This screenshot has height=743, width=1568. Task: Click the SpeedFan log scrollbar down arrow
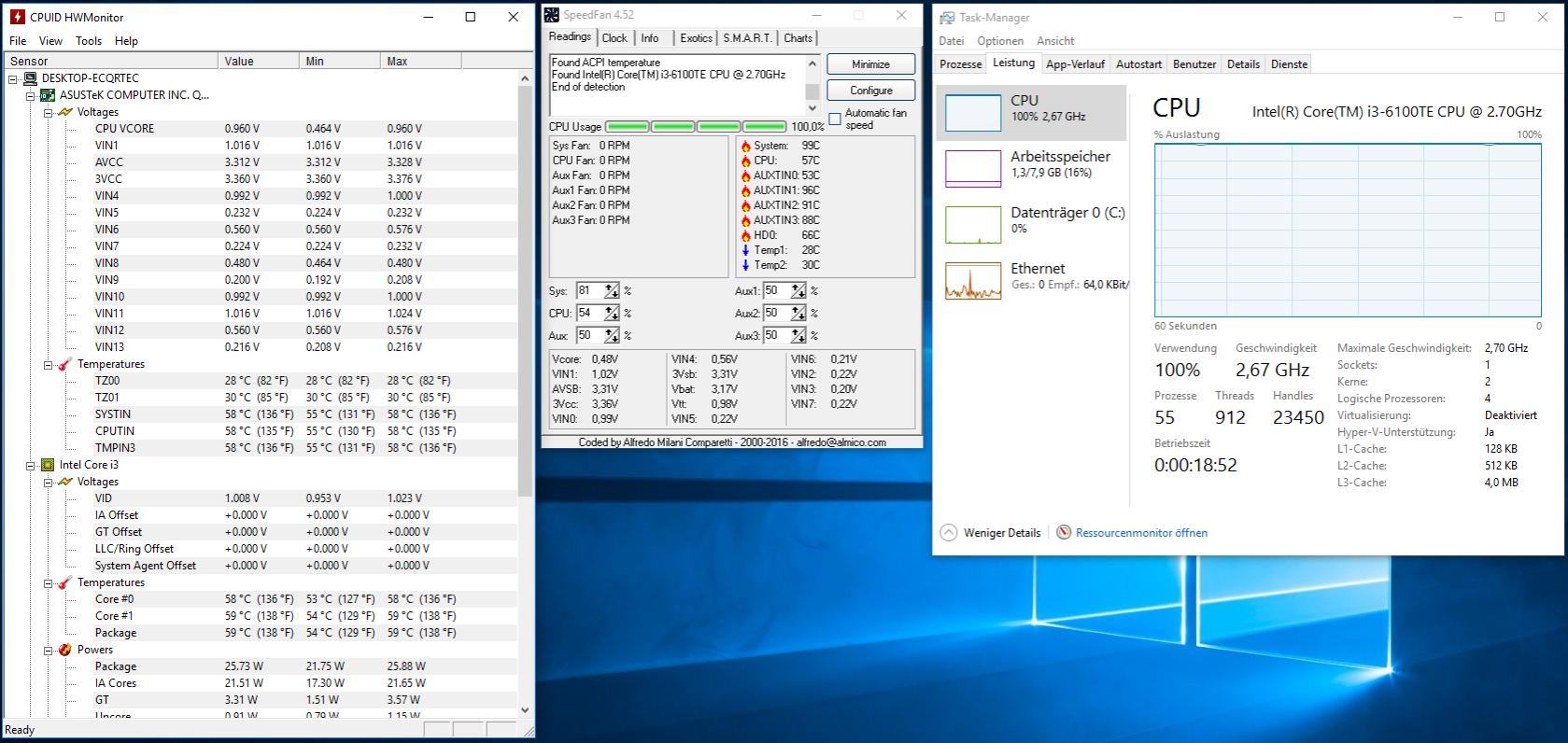pos(812,108)
